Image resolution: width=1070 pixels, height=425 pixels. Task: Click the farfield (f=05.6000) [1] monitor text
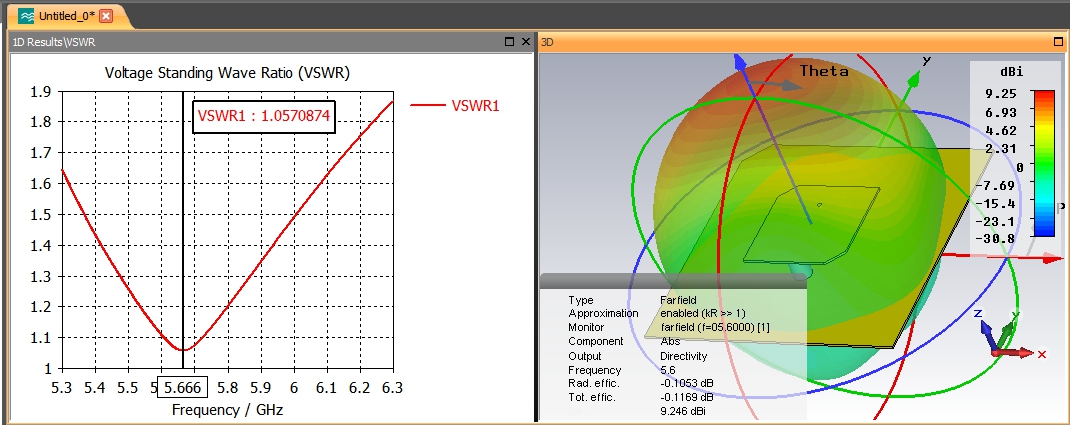pyautogui.click(x=715, y=327)
